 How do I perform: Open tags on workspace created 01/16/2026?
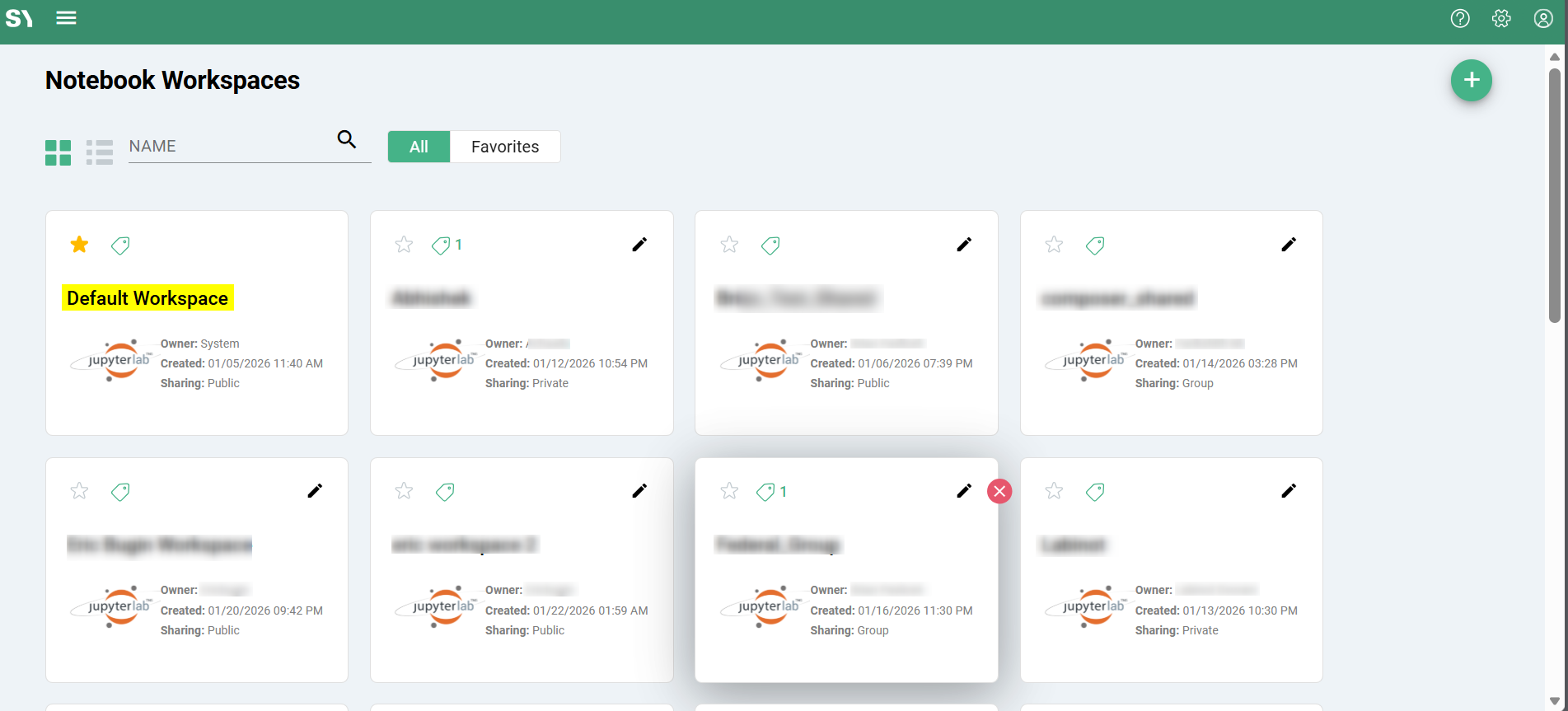765,492
